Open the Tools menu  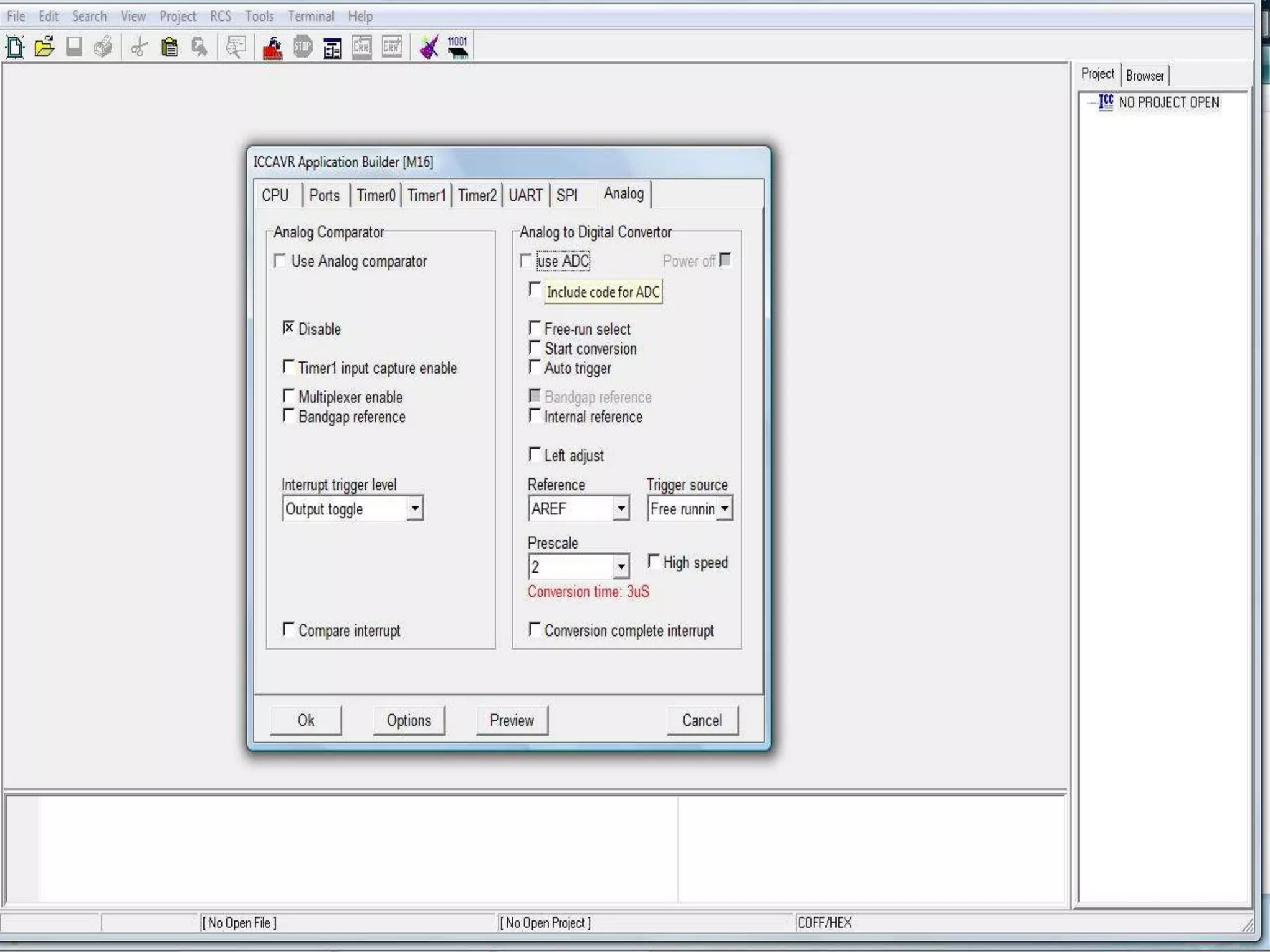point(259,16)
